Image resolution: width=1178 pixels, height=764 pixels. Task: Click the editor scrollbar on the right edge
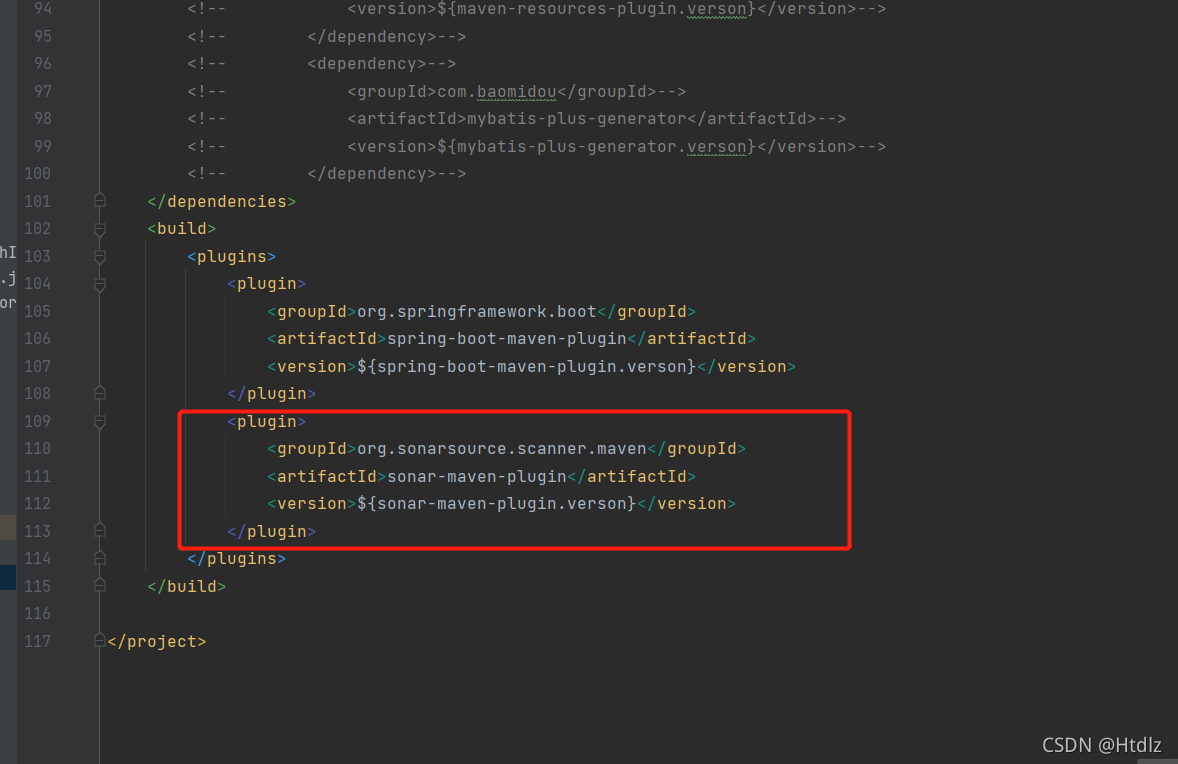(1172, 380)
